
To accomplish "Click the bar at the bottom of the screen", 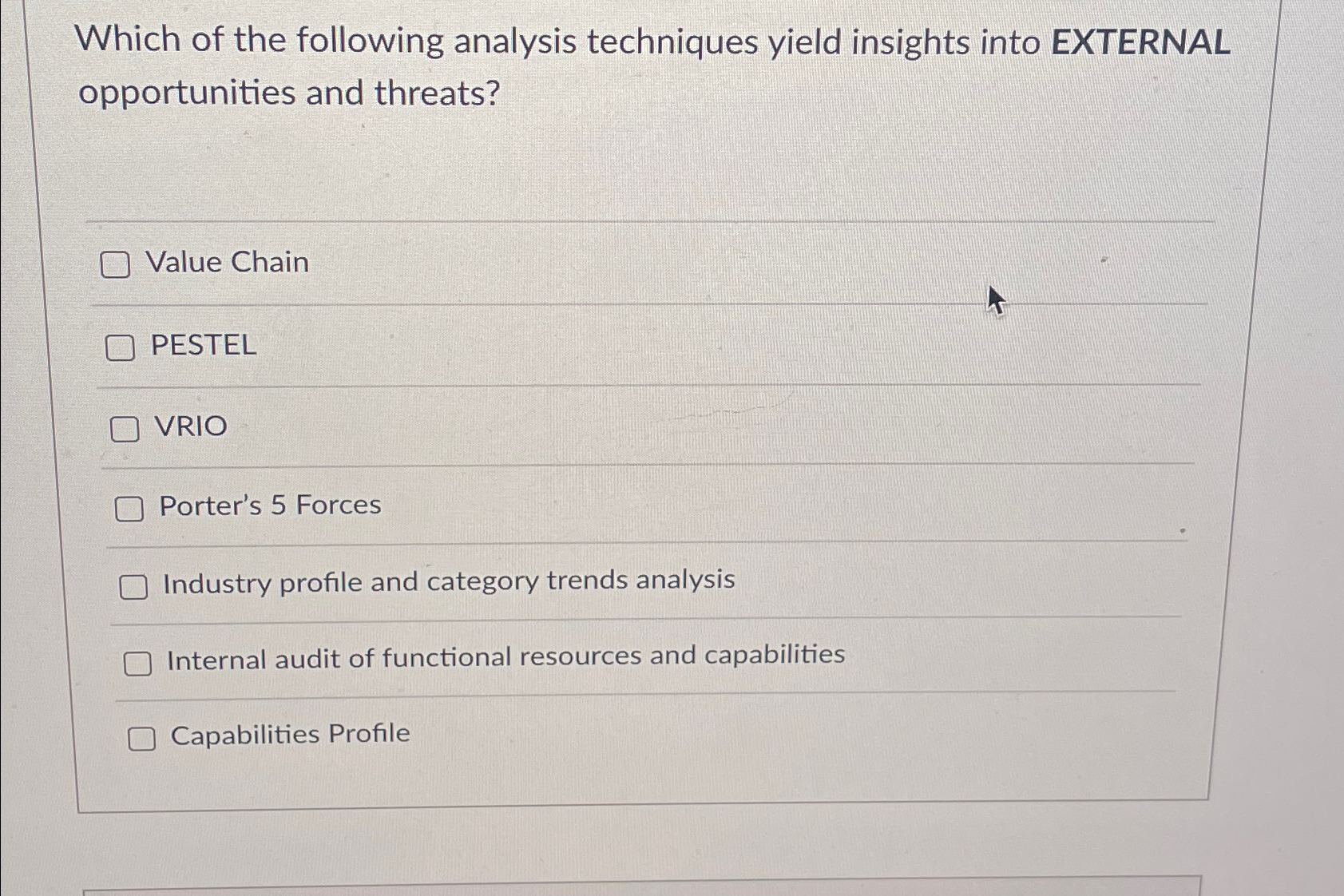I will pyautogui.click(x=639, y=886).
